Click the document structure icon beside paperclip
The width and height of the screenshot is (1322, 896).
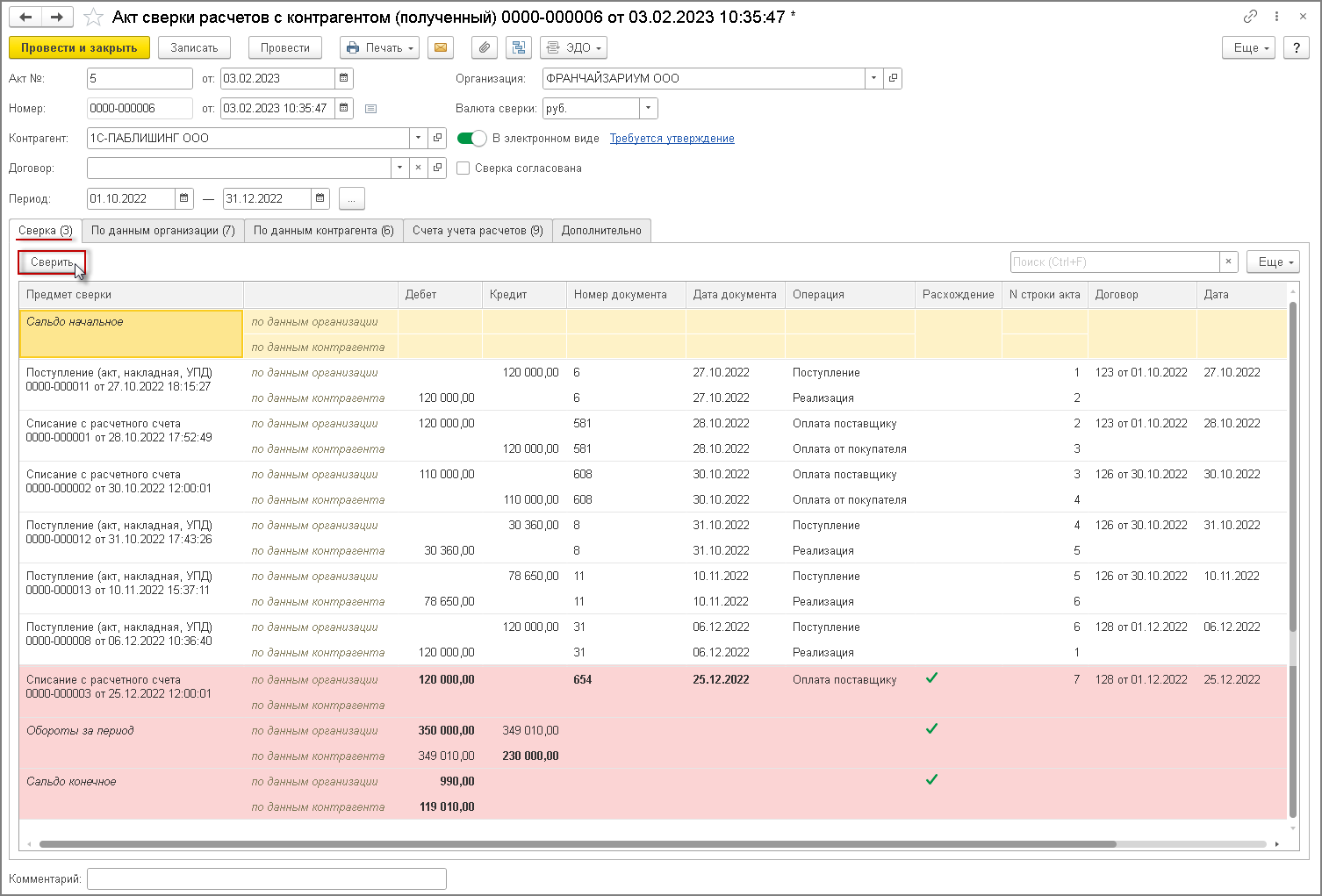[x=518, y=47]
